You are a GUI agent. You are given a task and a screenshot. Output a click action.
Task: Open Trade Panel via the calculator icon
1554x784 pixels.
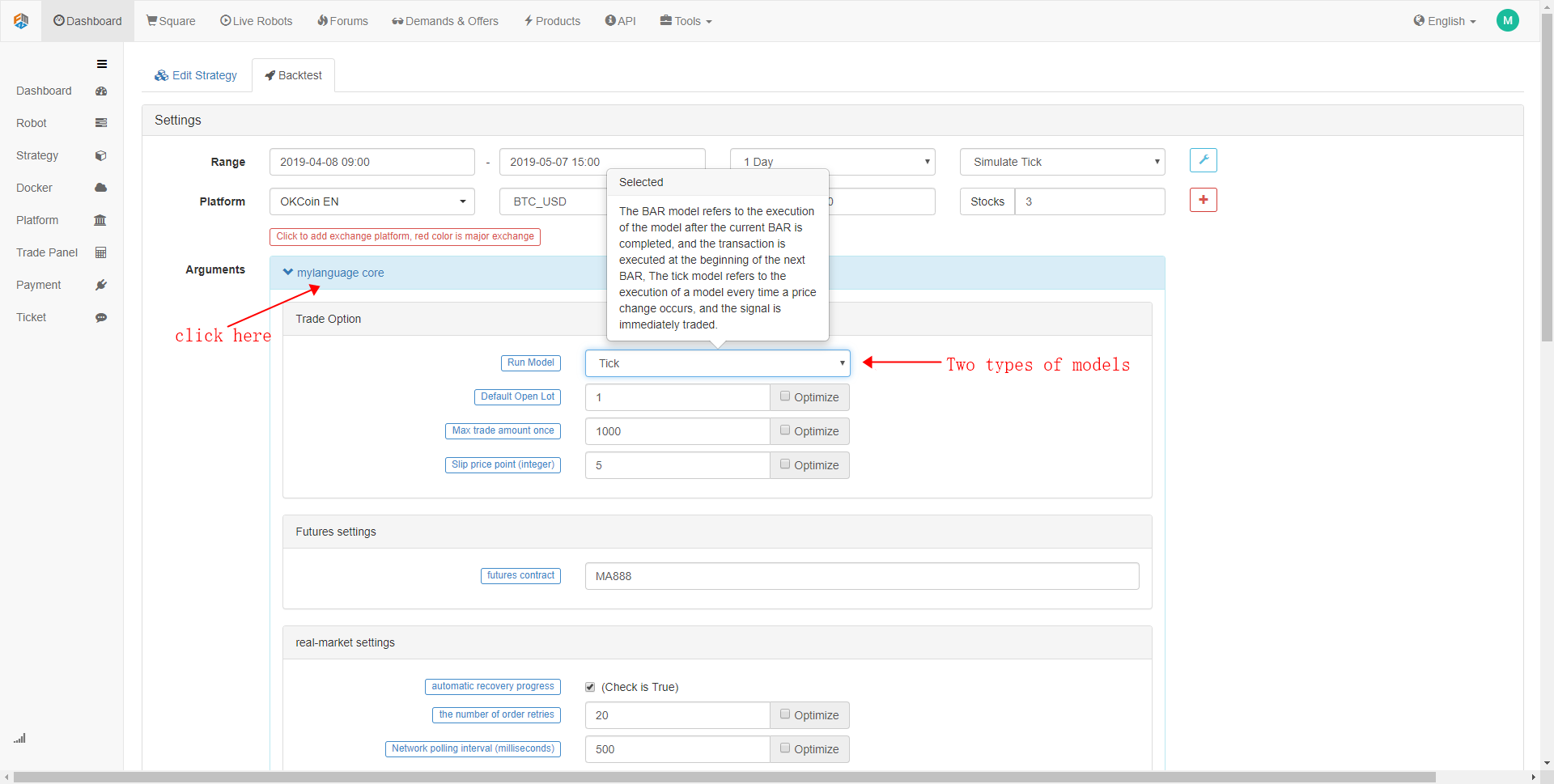tap(101, 252)
